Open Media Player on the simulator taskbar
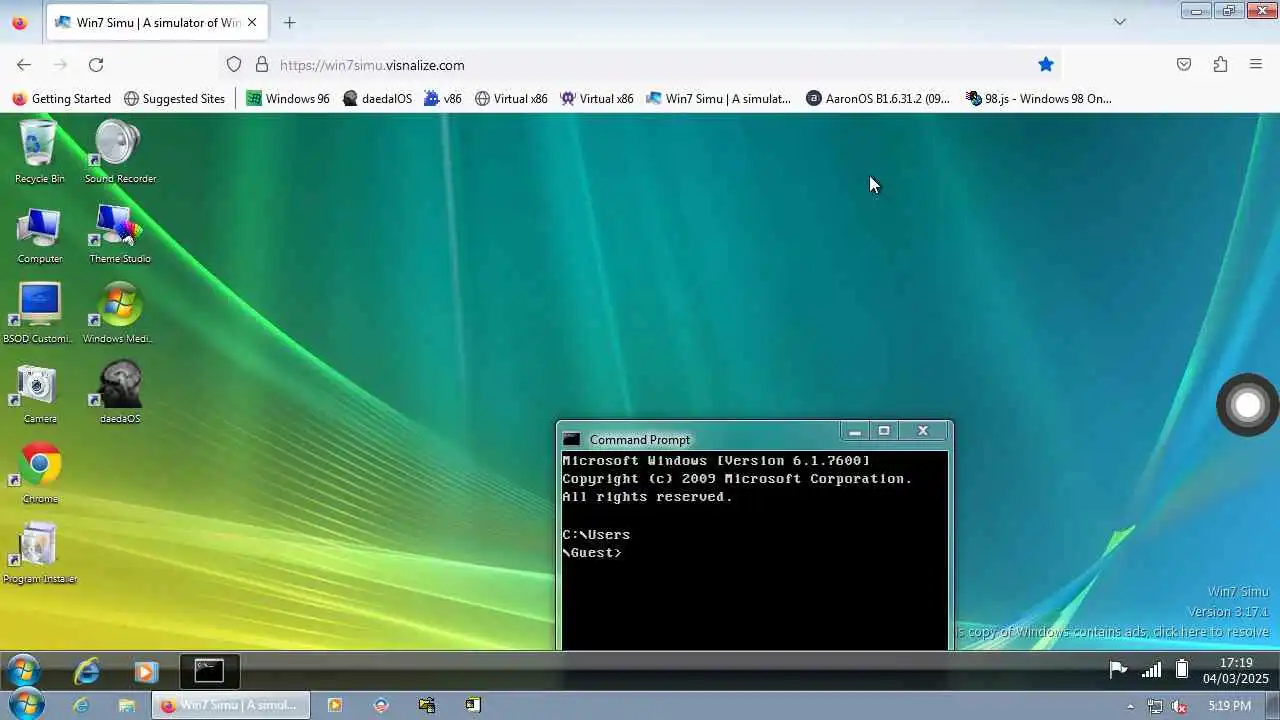The image size is (1280, 720). 146,672
